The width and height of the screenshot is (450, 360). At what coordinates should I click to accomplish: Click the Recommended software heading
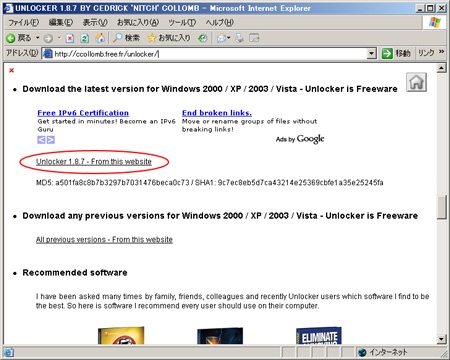click(x=75, y=273)
